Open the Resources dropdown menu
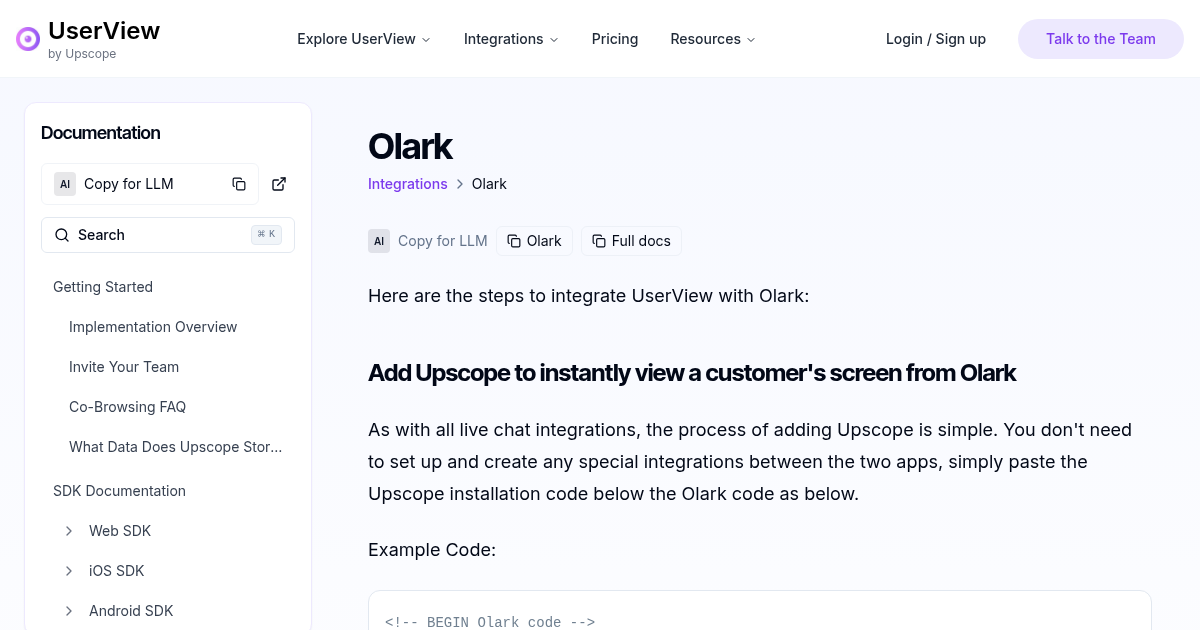The height and width of the screenshot is (630, 1200). point(713,39)
